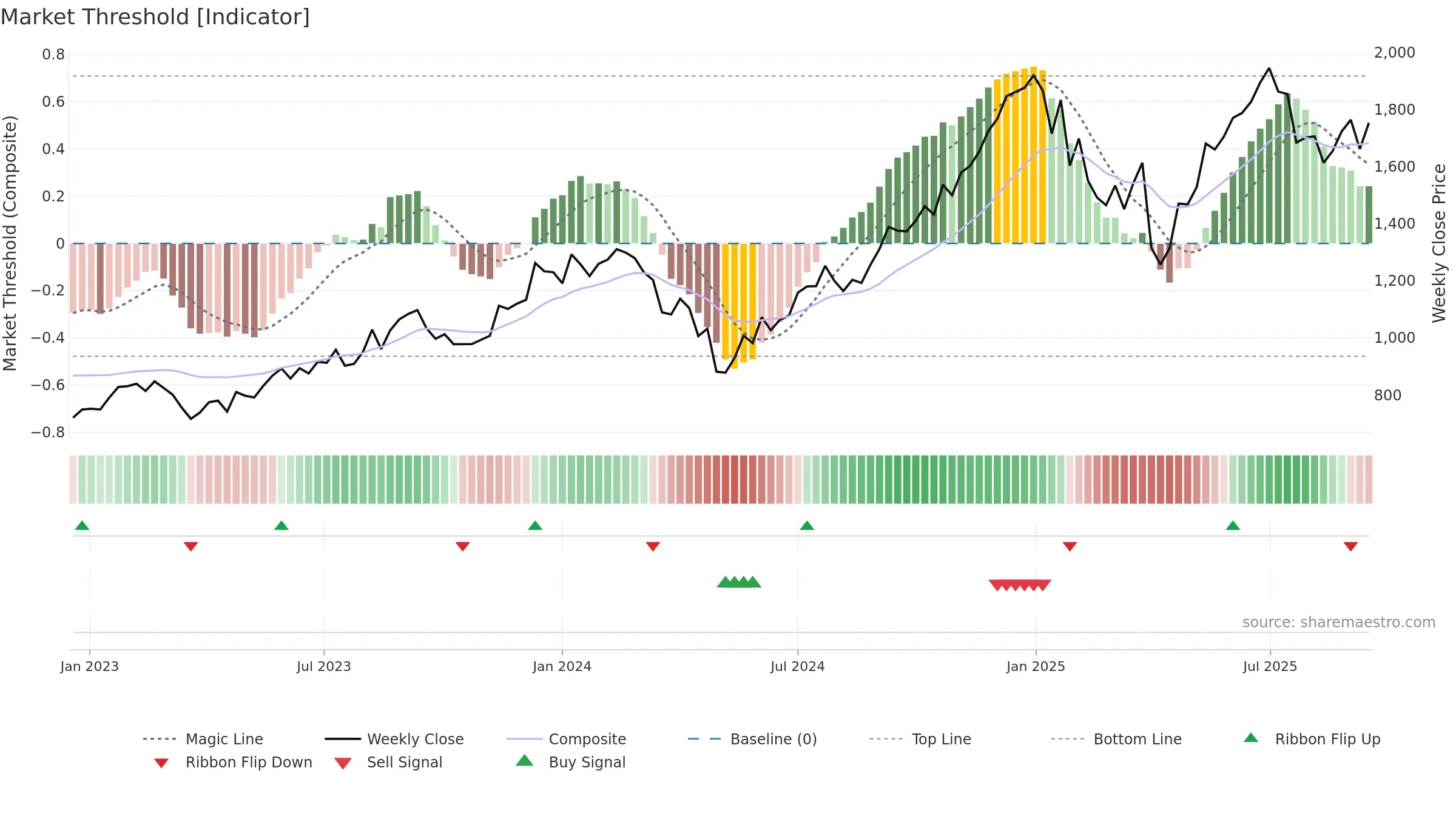
Task: Click the Market Threshold (Composite) axis title
Action: pyautogui.click(x=10, y=243)
